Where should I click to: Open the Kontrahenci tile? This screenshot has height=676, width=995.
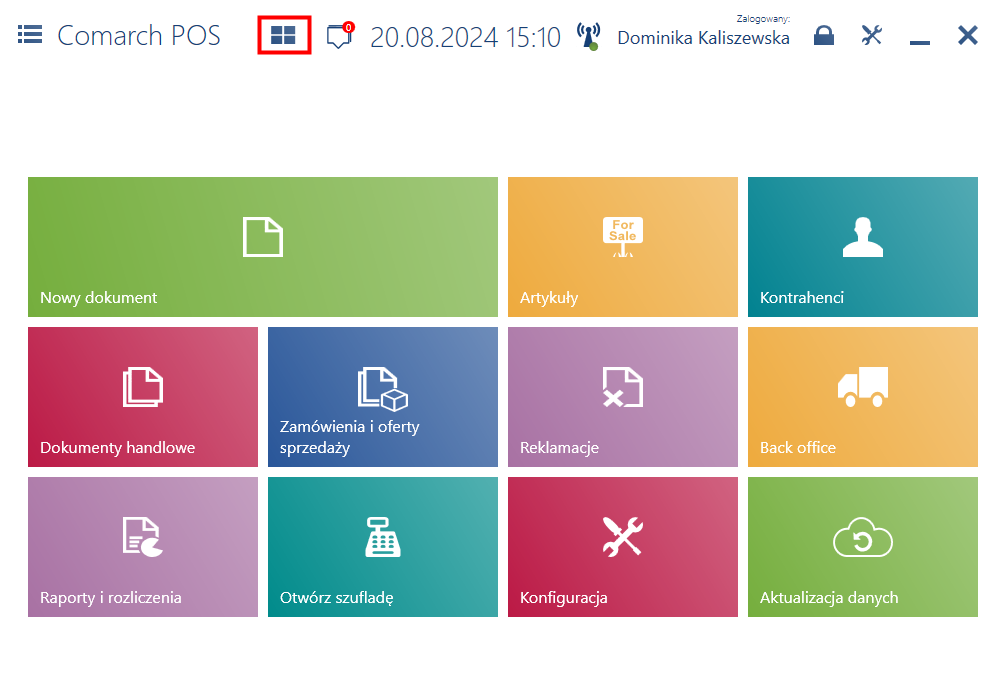click(x=862, y=247)
